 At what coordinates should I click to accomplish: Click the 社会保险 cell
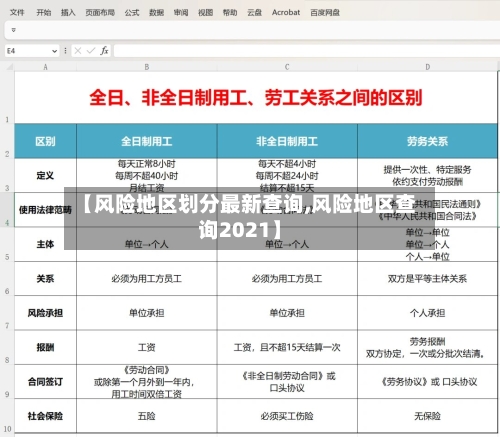click(46, 416)
